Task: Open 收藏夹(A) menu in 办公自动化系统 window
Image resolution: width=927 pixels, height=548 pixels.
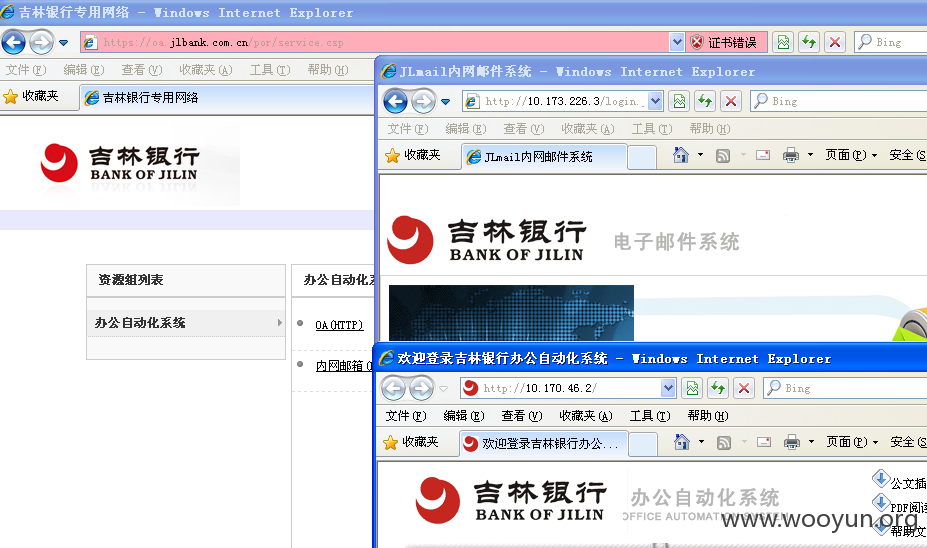Action: pos(586,416)
